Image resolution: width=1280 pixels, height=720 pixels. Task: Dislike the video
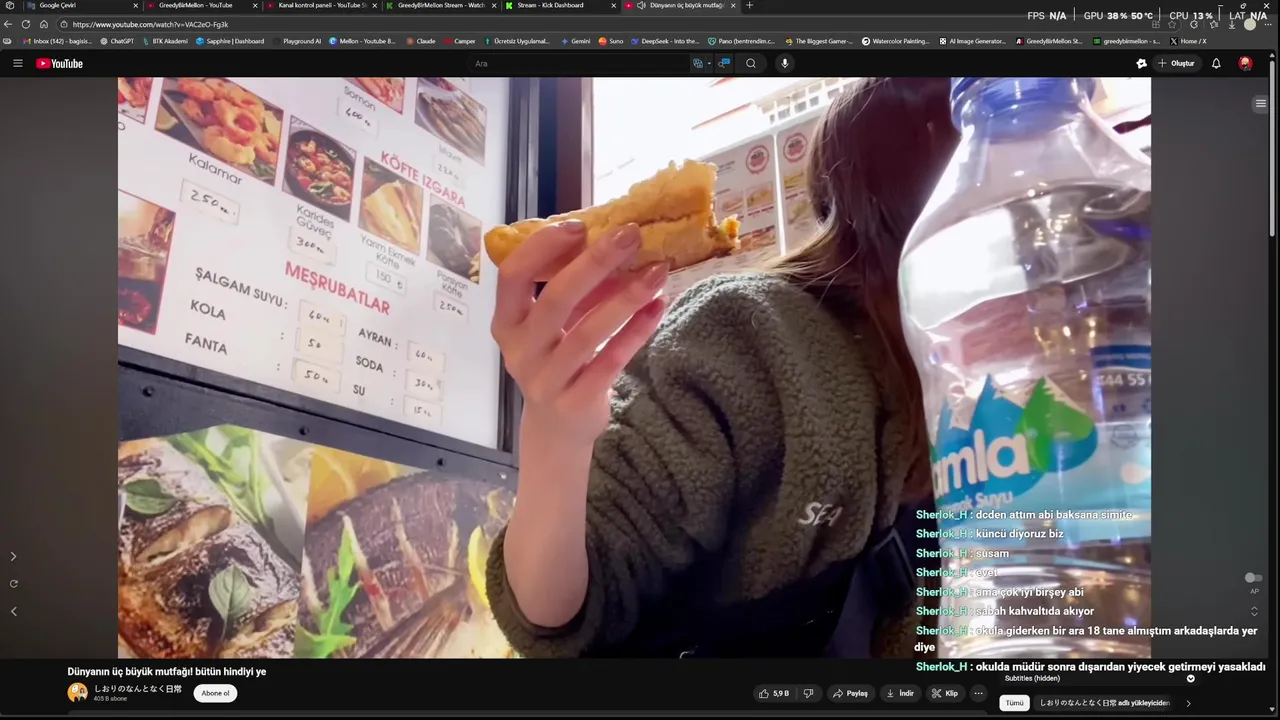click(808, 693)
